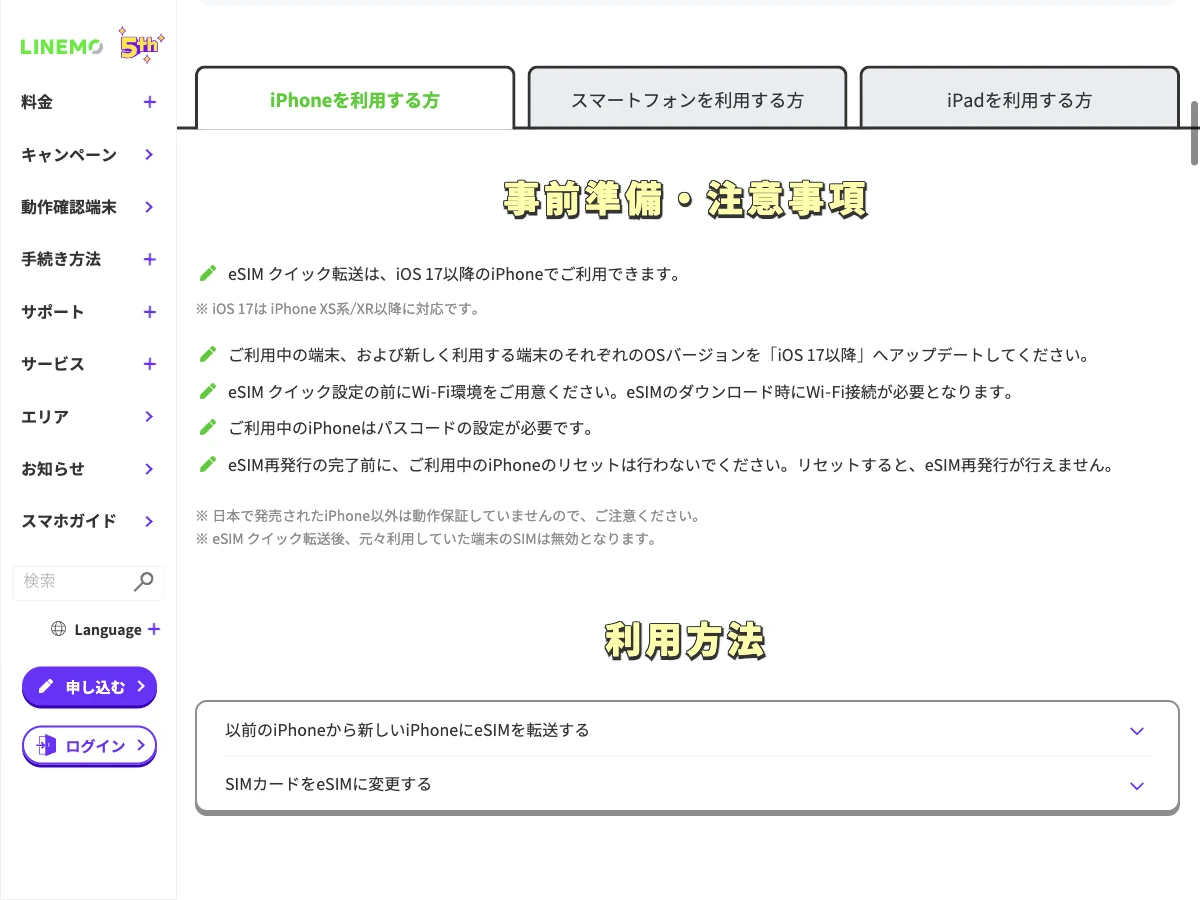This screenshot has width=1200, height=900.
Task: Expand the 料金 menu plus sign
Action: (x=150, y=102)
